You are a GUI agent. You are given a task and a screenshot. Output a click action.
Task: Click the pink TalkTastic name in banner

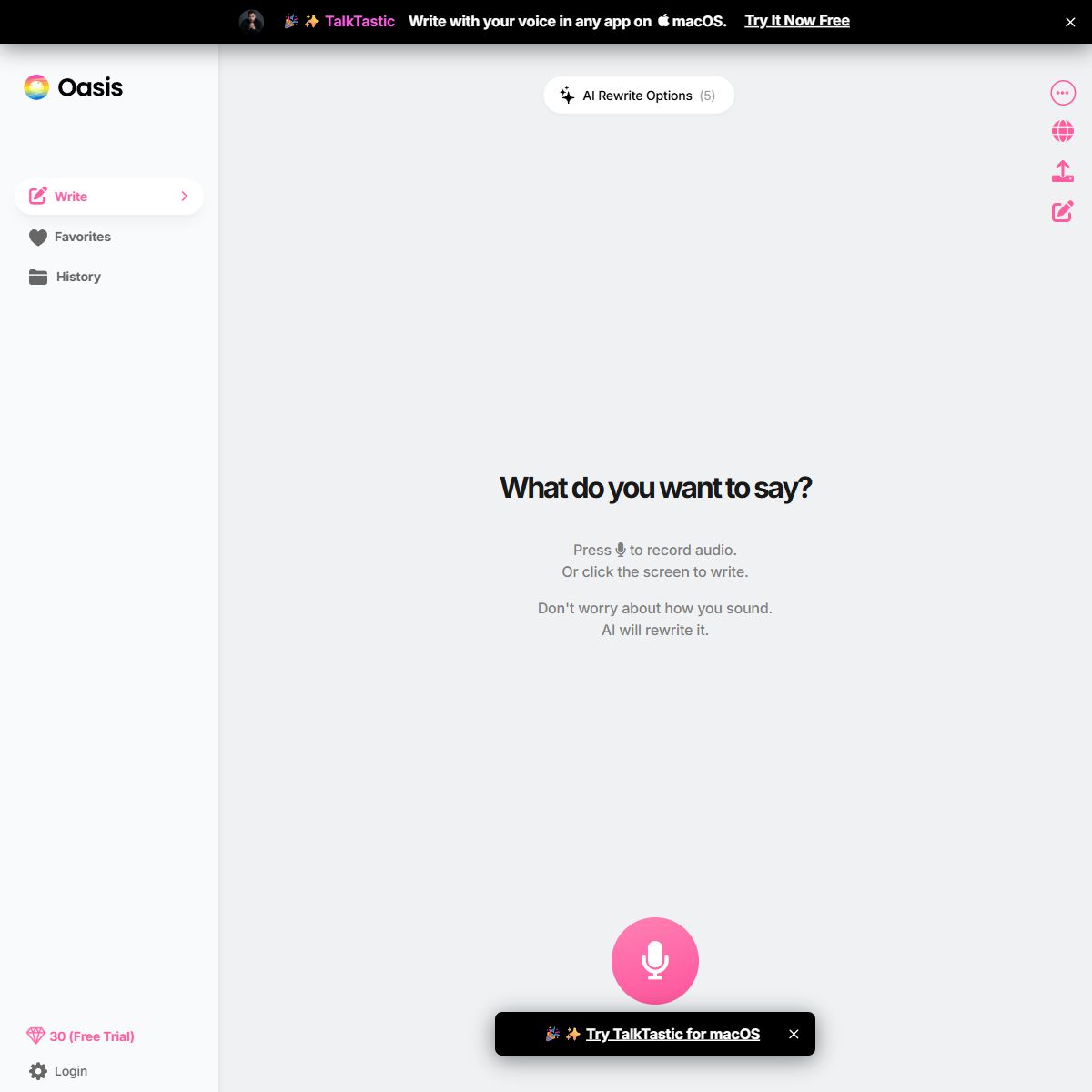[x=359, y=21]
